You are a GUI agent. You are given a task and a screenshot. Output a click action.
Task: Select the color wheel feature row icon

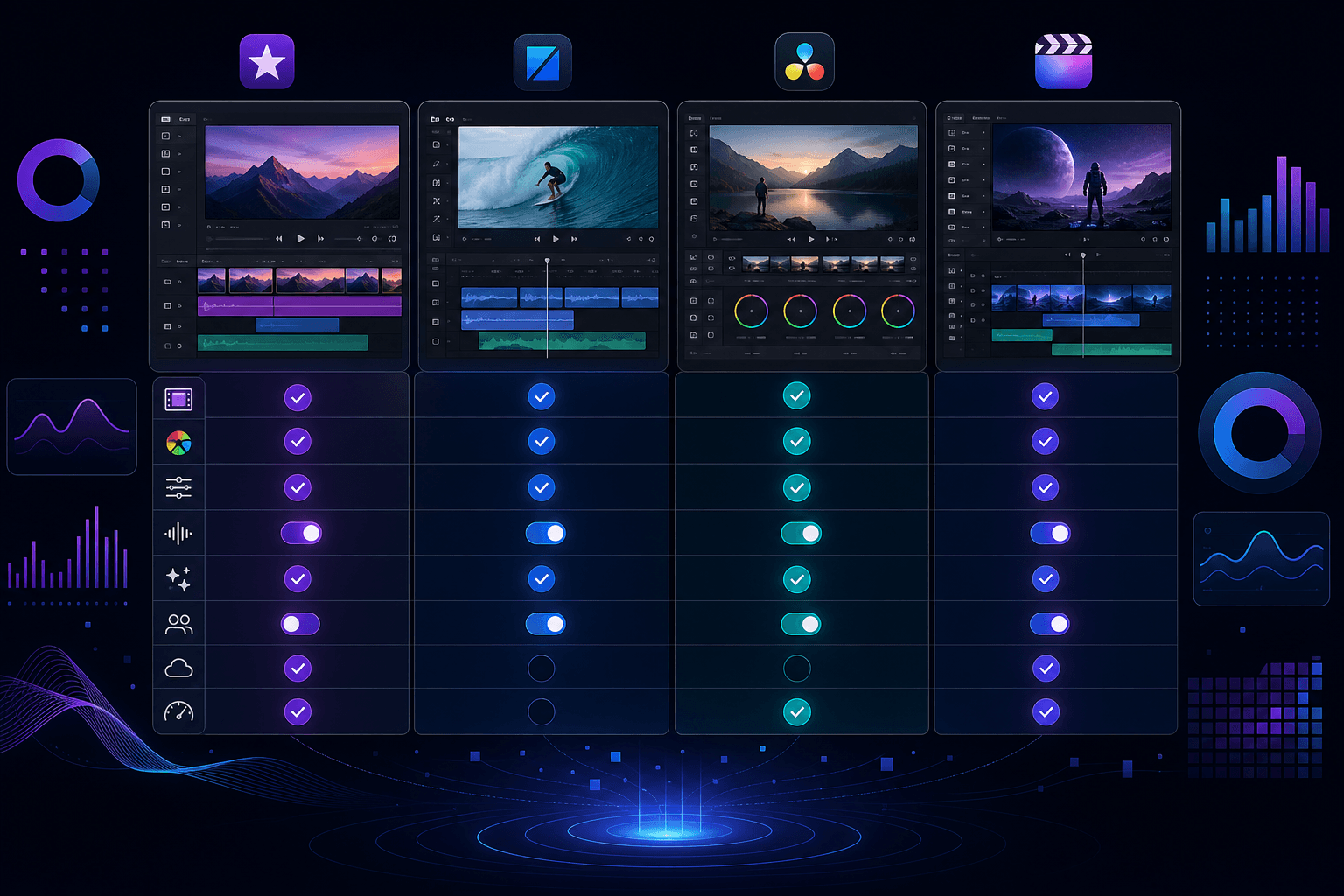coord(178,444)
